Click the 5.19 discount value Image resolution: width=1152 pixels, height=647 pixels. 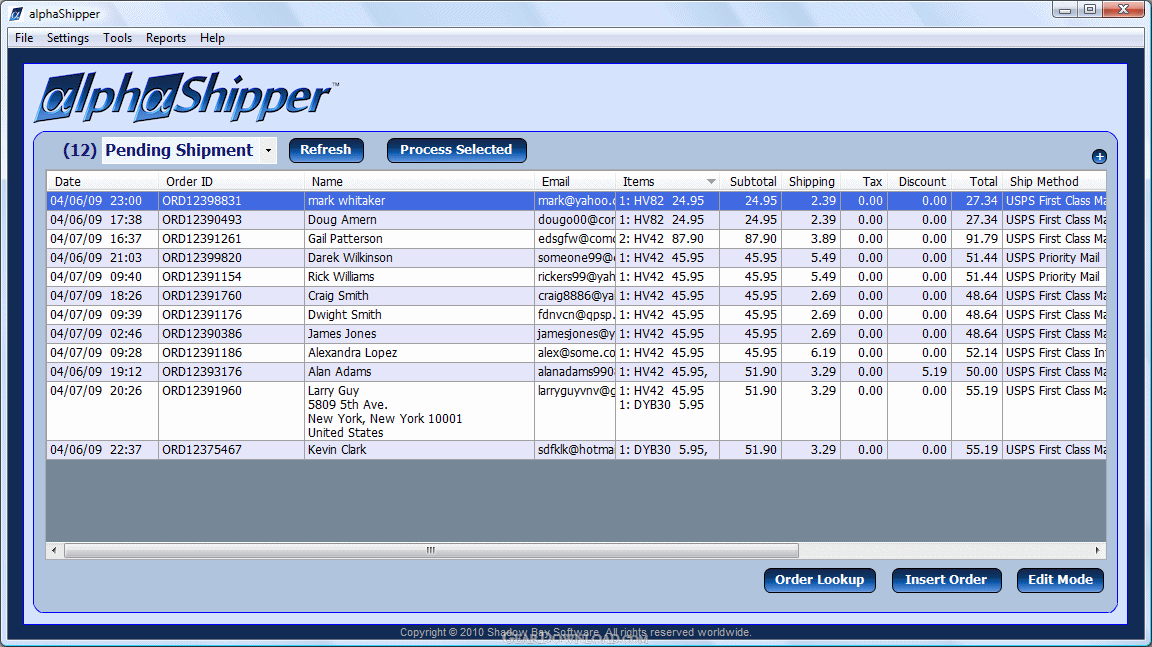[934, 372]
